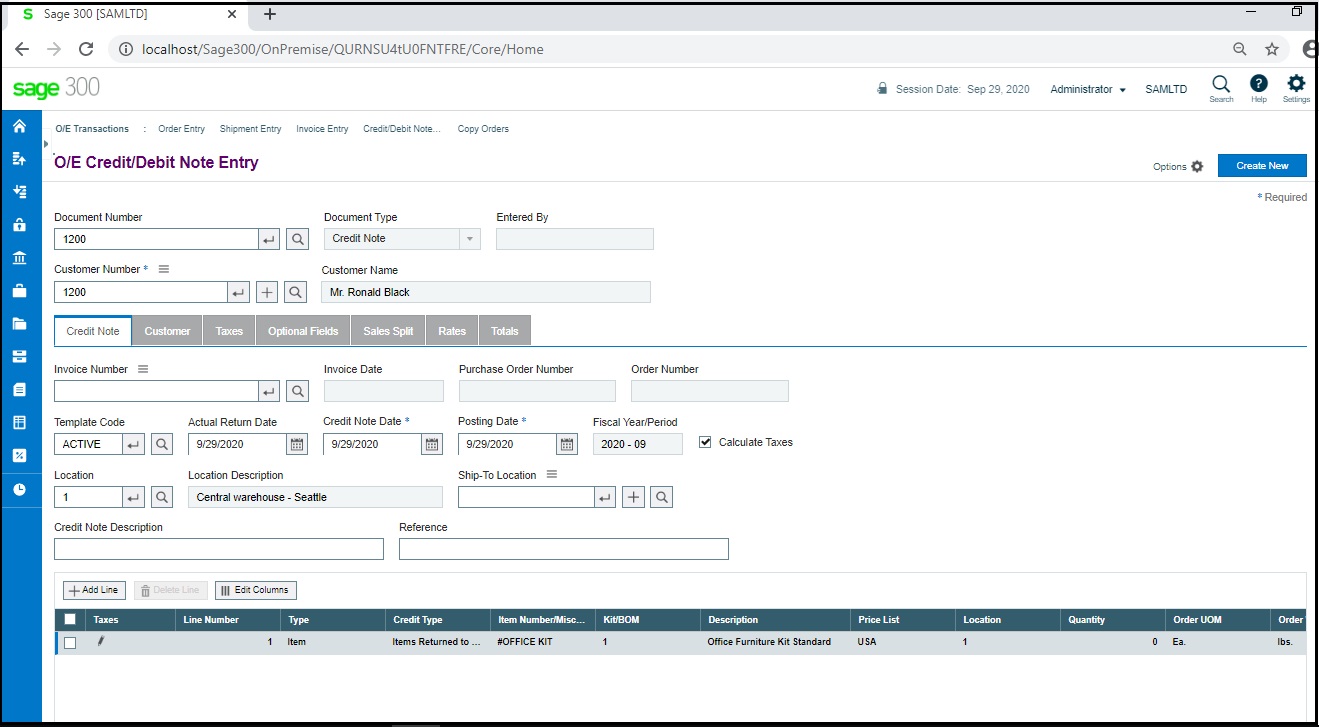Click the calendar icon beside Posting Date
Image resolution: width=1319 pixels, height=727 pixels.
tap(565, 443)
